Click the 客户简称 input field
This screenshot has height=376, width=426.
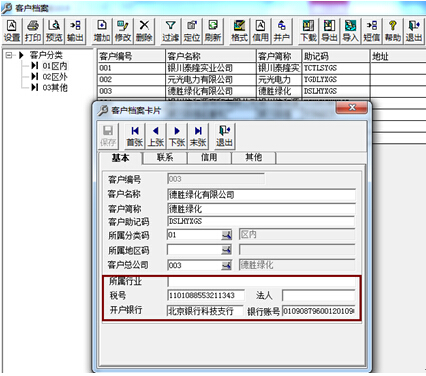pyautogui.click(x=261, y=209)
